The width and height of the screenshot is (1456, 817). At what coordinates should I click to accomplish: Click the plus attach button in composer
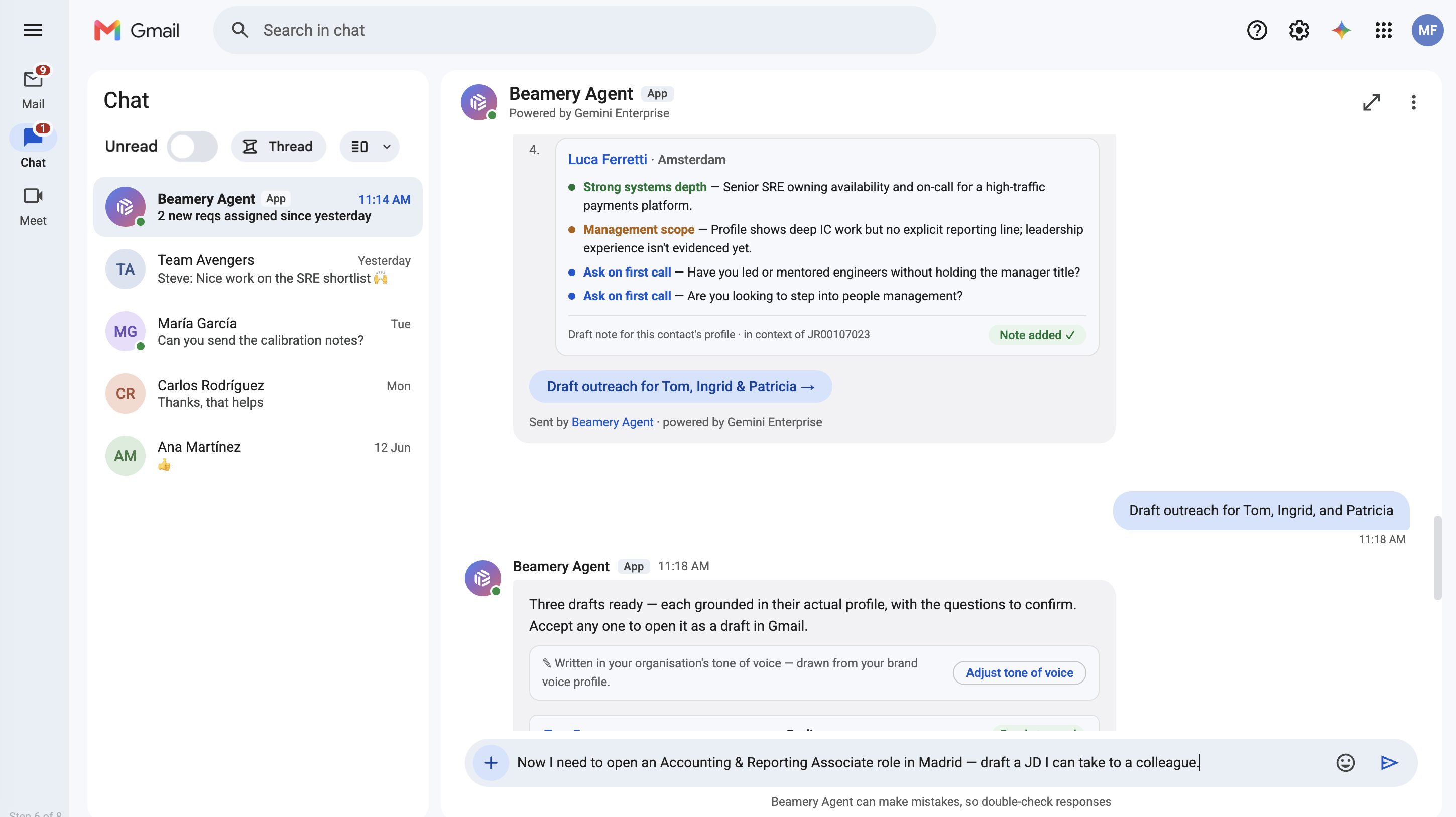(x=491, y=763)
